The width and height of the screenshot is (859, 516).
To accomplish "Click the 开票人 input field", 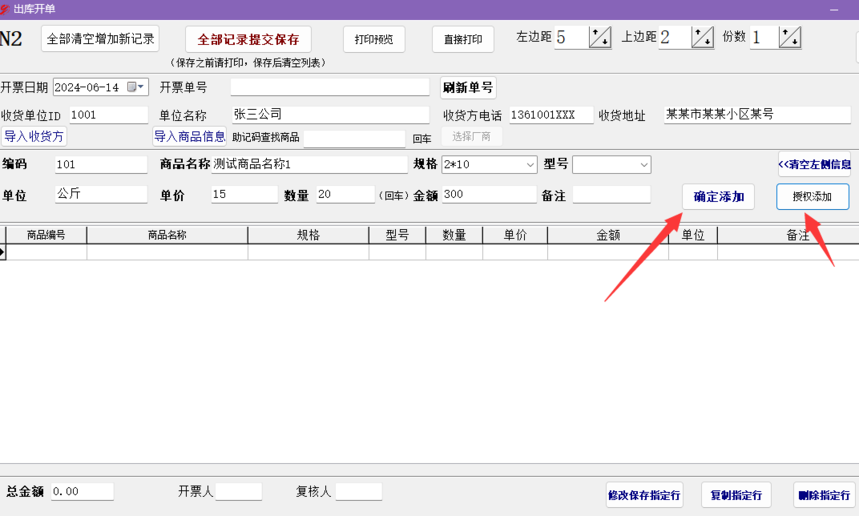I will pos(239,491).
